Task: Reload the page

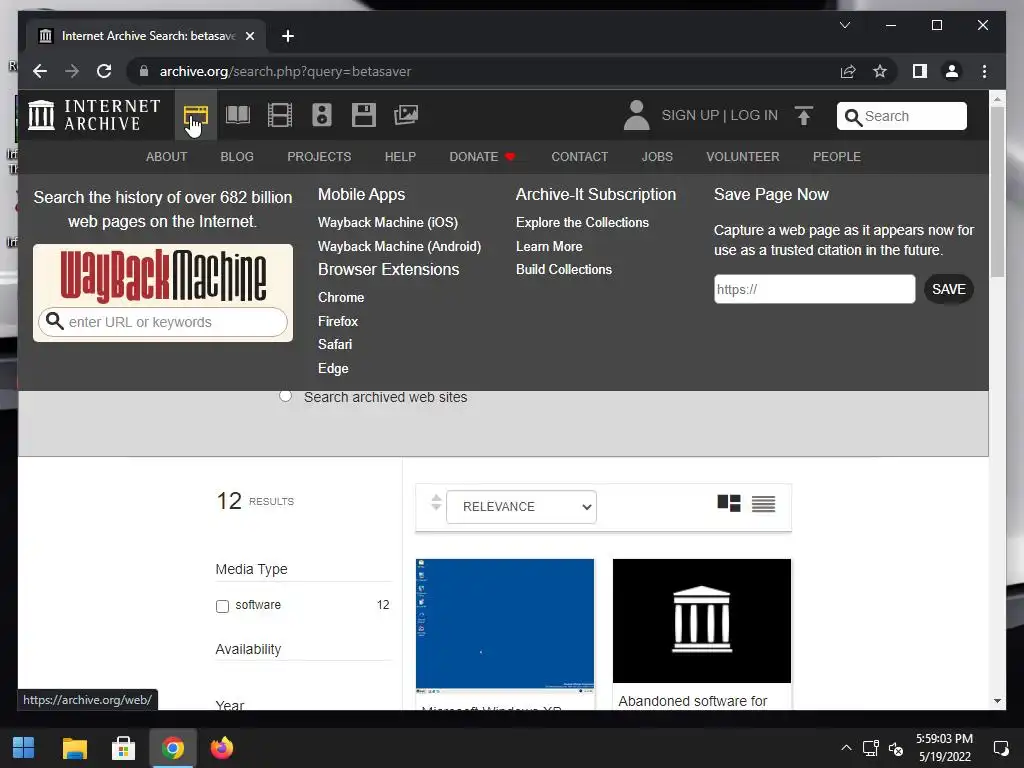Action: coord(104,71)
